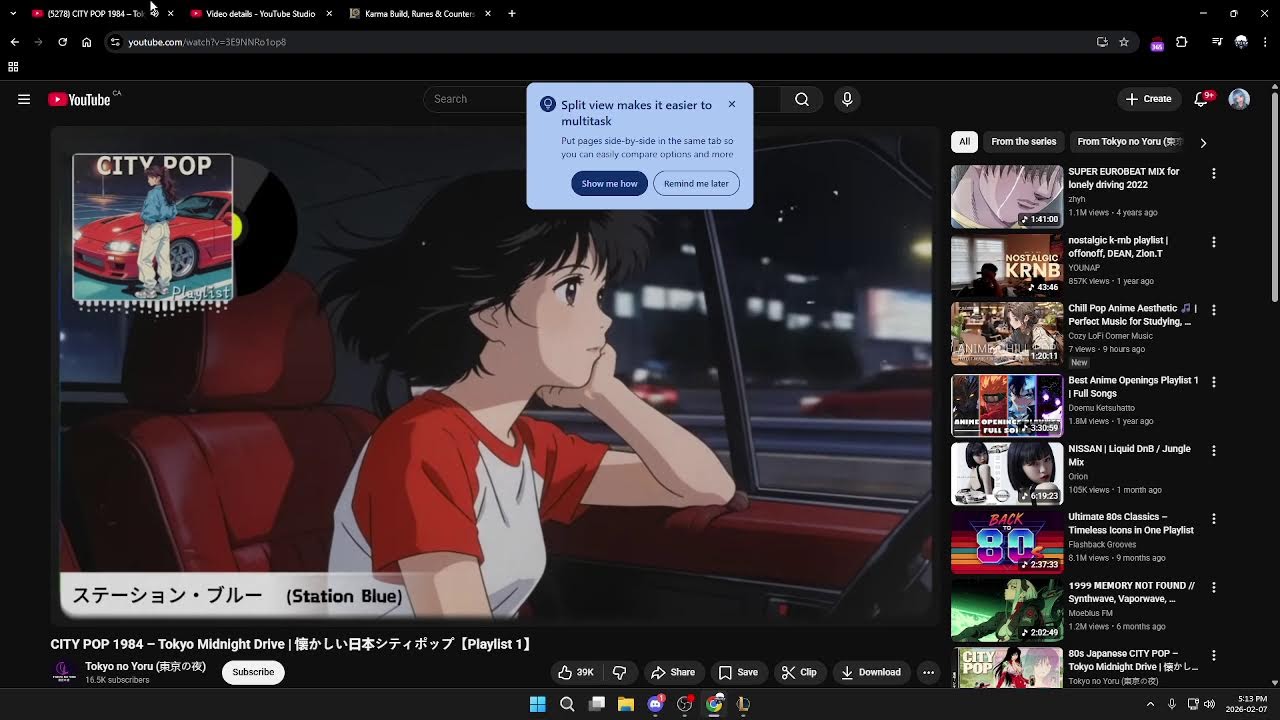Select the From Tokyo no Yoru chip
The width and height of the screenshot is (1280, 720).
click(1128, 142)
